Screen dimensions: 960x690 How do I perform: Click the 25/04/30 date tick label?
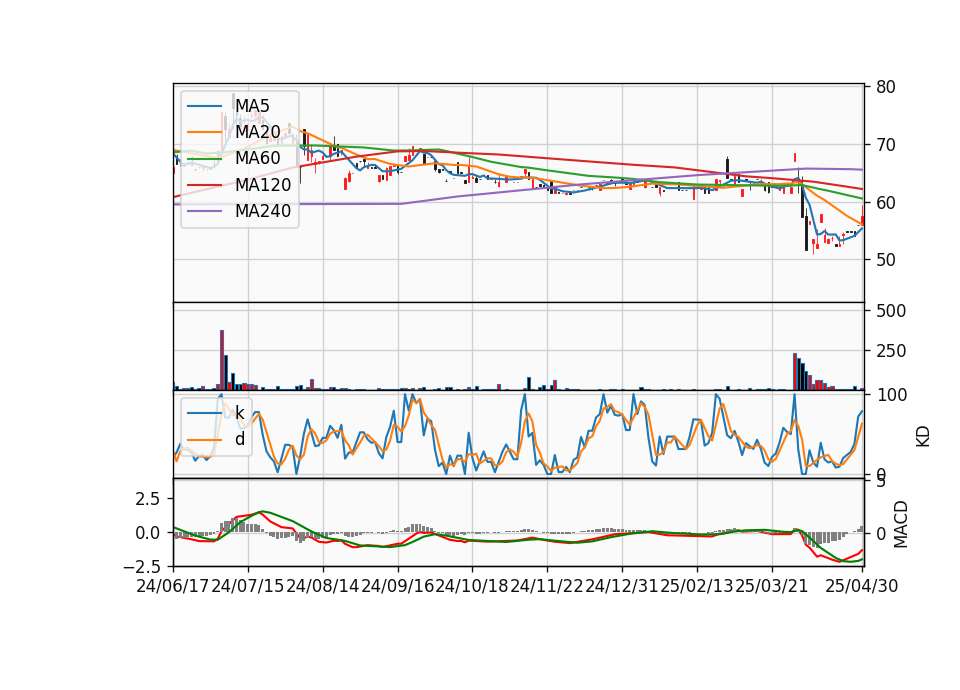coord(862,586)
